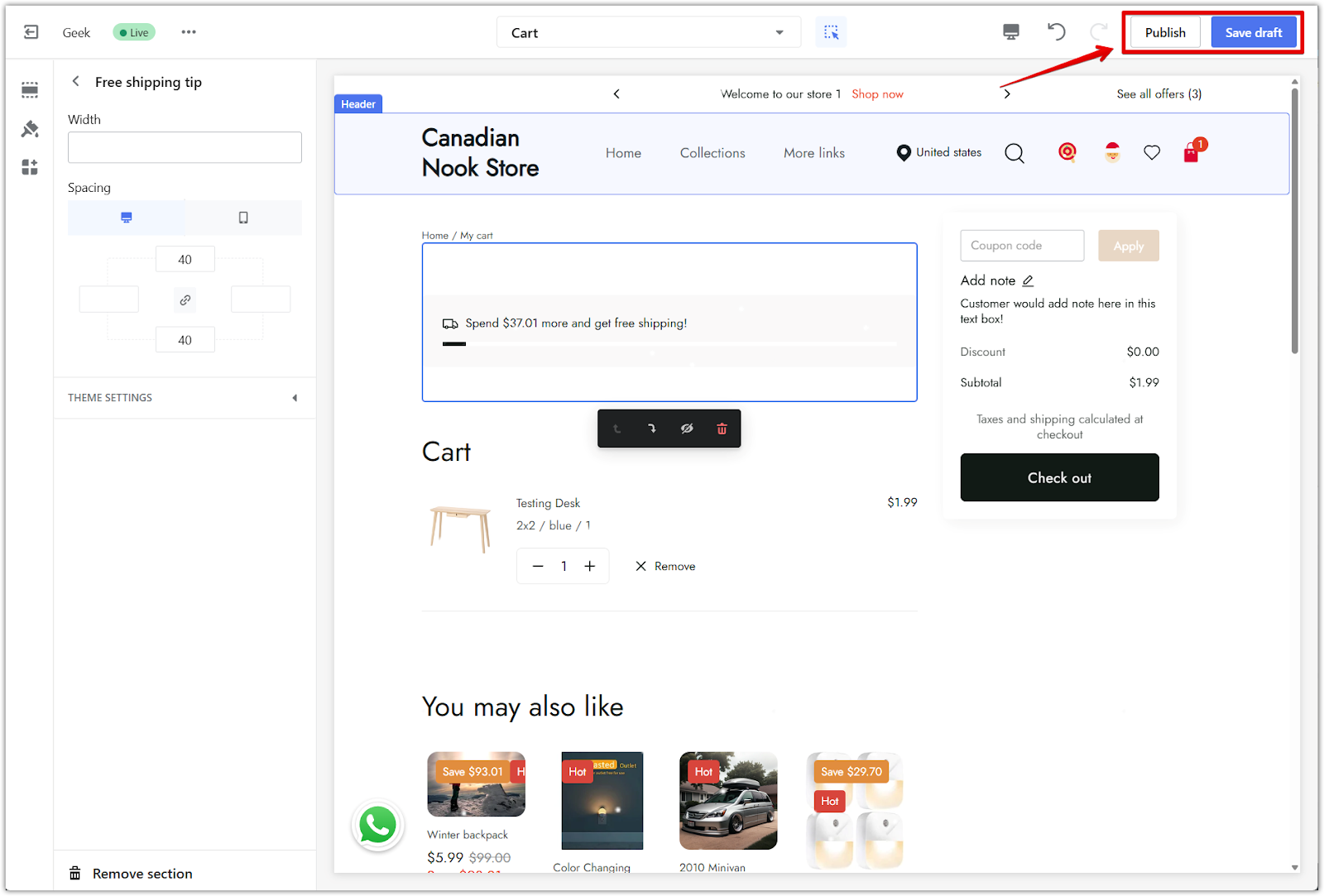Screen dimensions: 1324x896
Task: Open the desktop preview device icon
Action: coord(1010,32)
